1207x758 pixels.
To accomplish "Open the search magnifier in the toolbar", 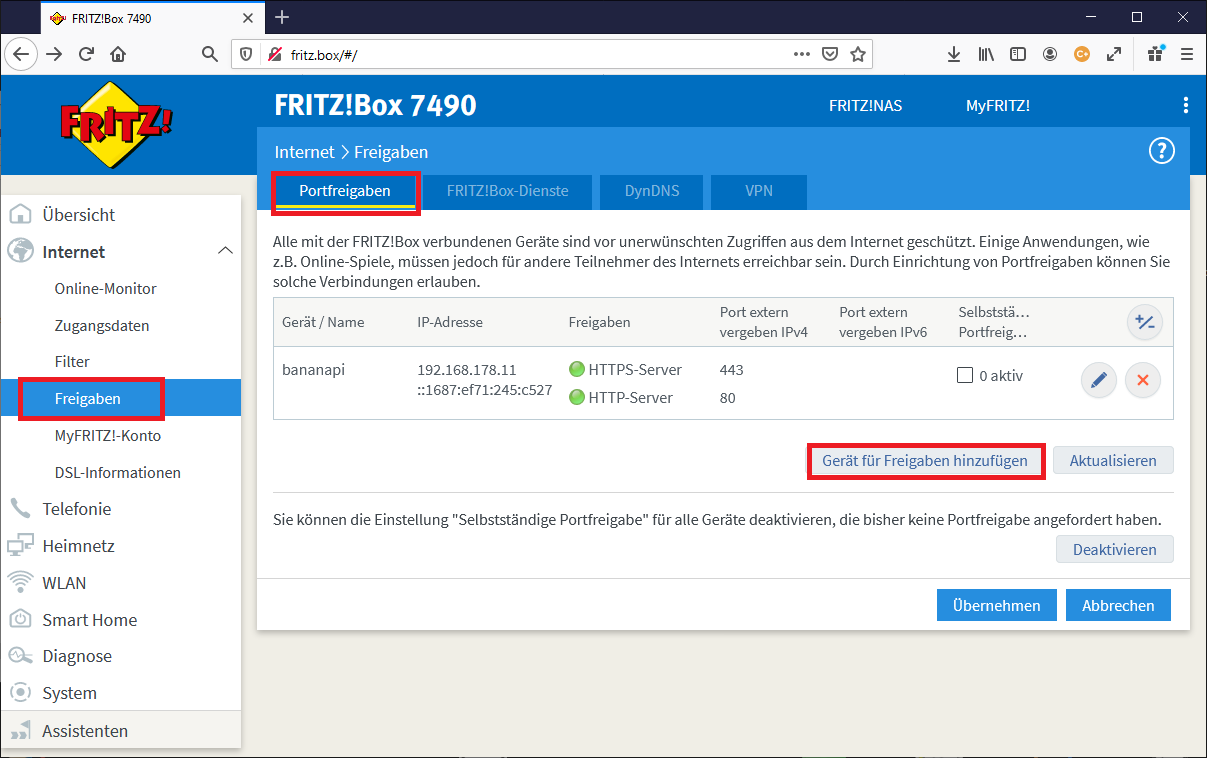I will (x=210, y=54).
